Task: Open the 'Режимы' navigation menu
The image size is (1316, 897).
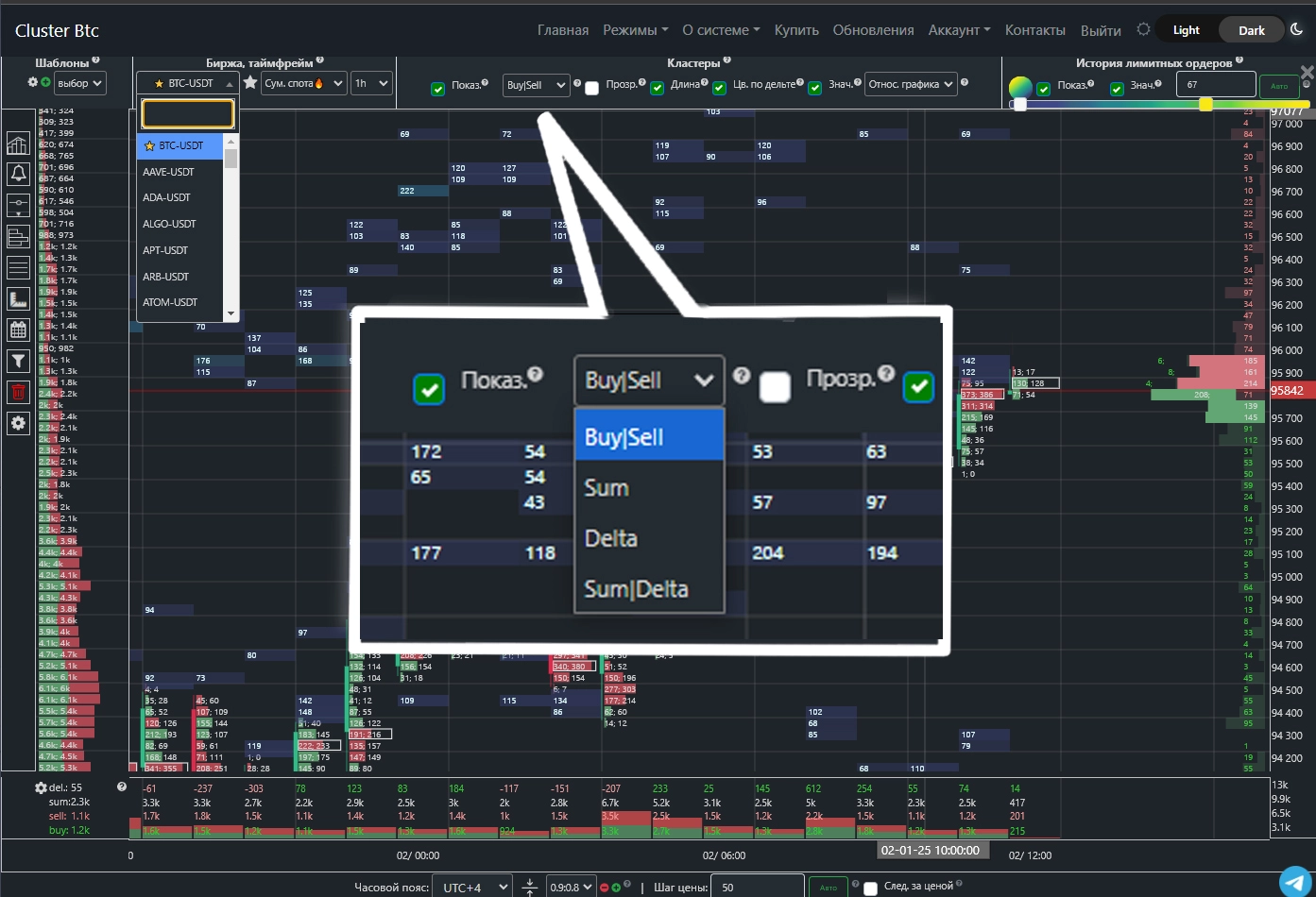Action: pos(635,30)
